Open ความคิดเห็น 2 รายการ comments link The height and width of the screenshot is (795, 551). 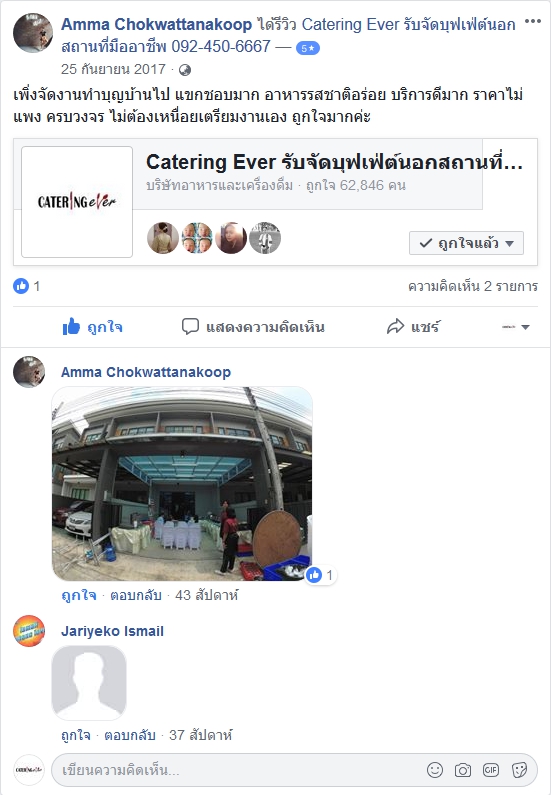coord(472,286)
